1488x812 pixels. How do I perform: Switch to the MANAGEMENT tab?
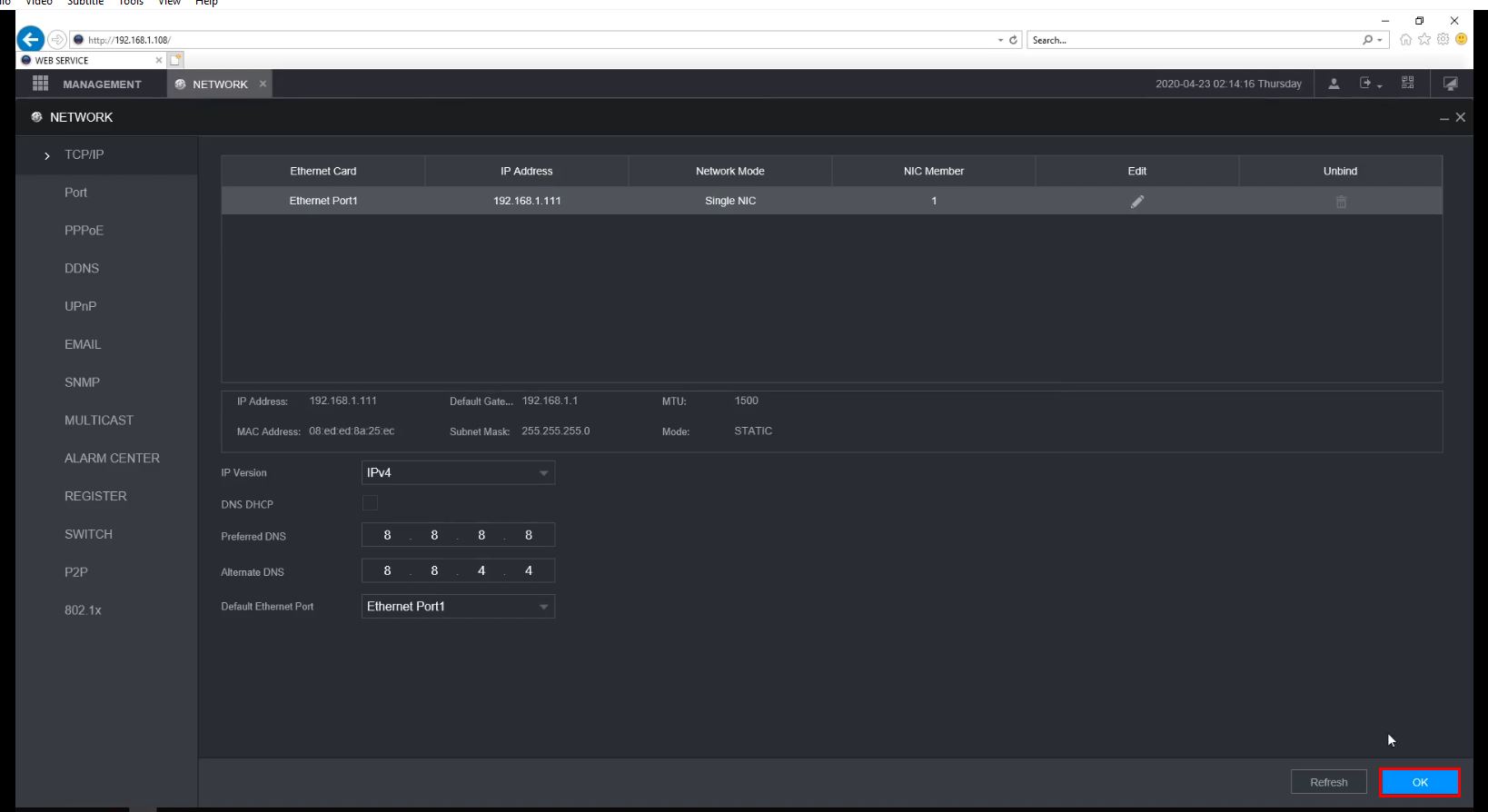tap(102, 84)
